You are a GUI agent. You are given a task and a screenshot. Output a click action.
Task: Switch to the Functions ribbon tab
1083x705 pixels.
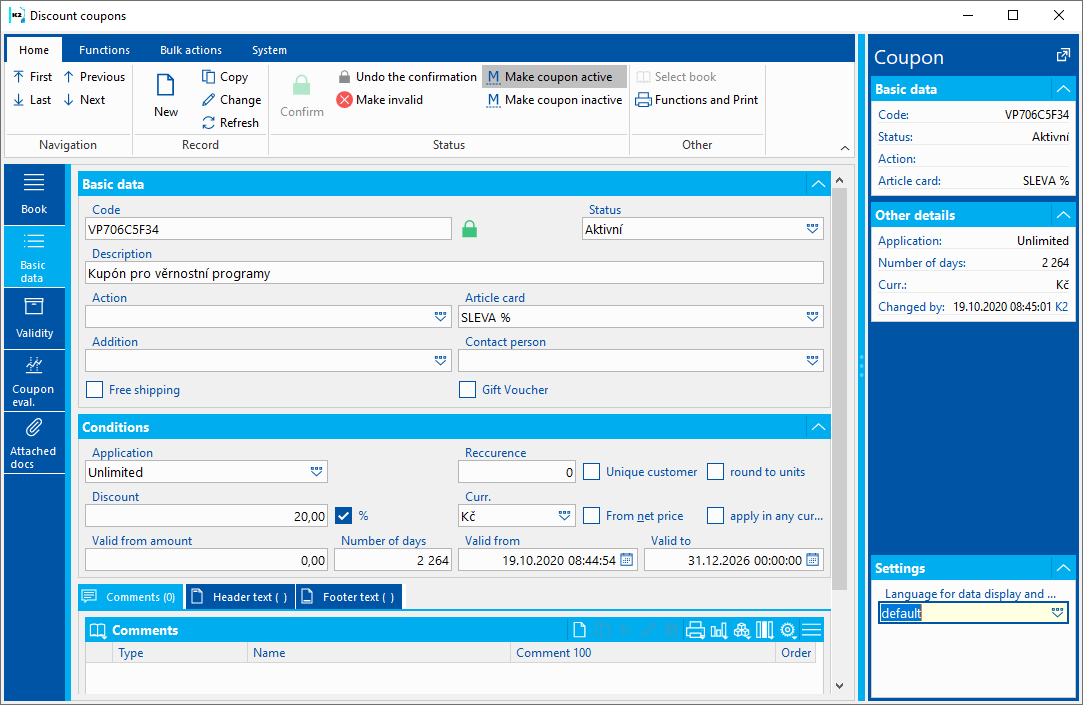tap(104, 50)
